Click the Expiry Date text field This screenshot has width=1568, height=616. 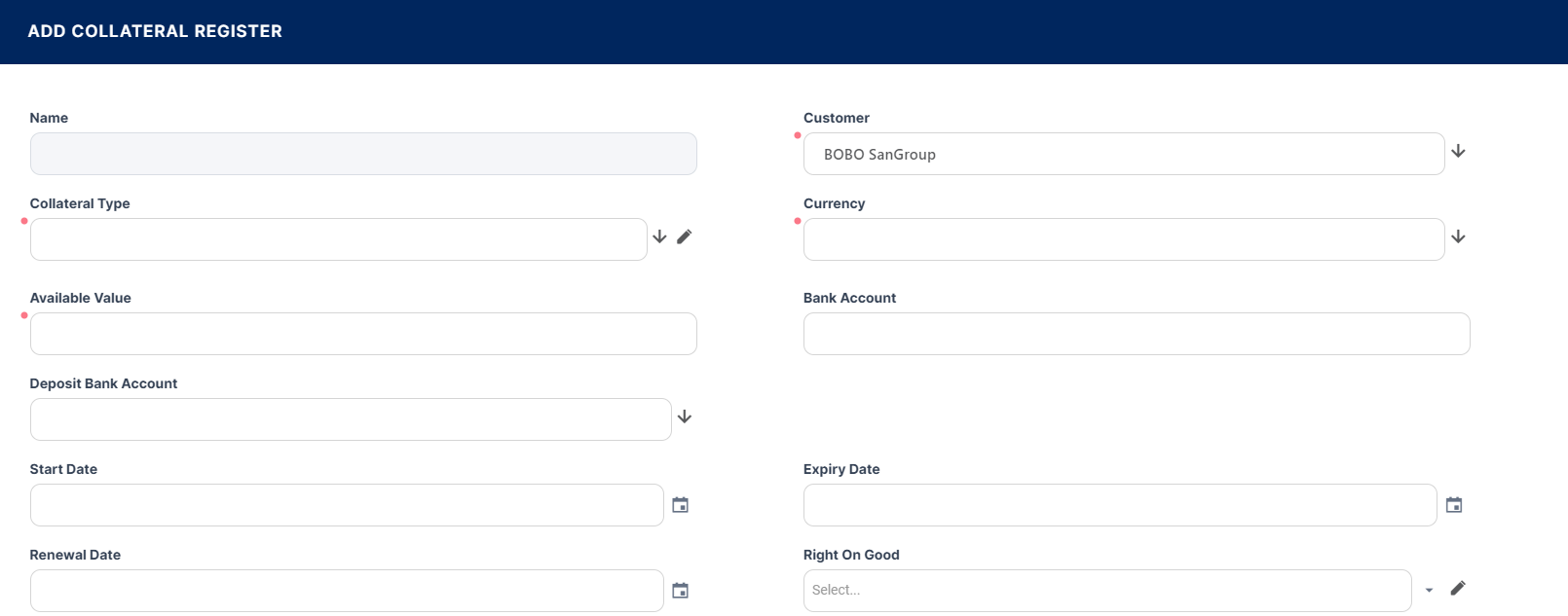point(1120,505)
